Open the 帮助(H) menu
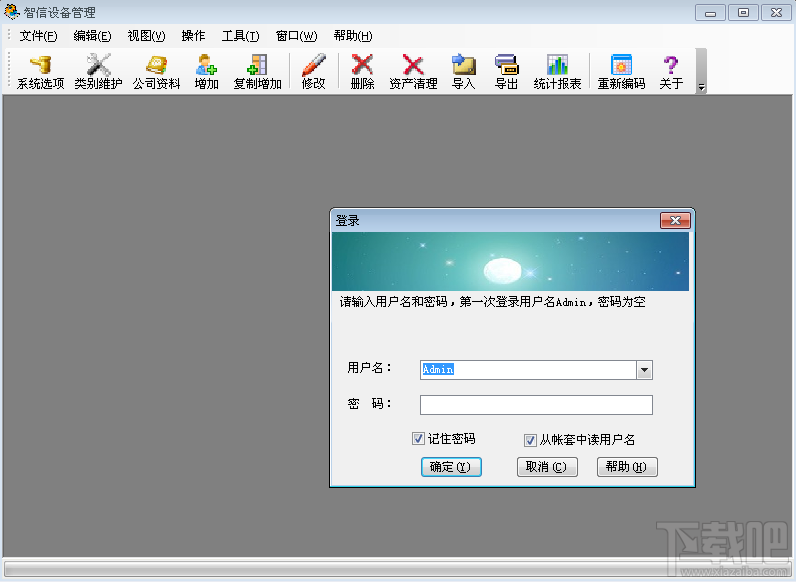Image resolution: width=796 pixels, height=582 pixels. tap(353, 36)
